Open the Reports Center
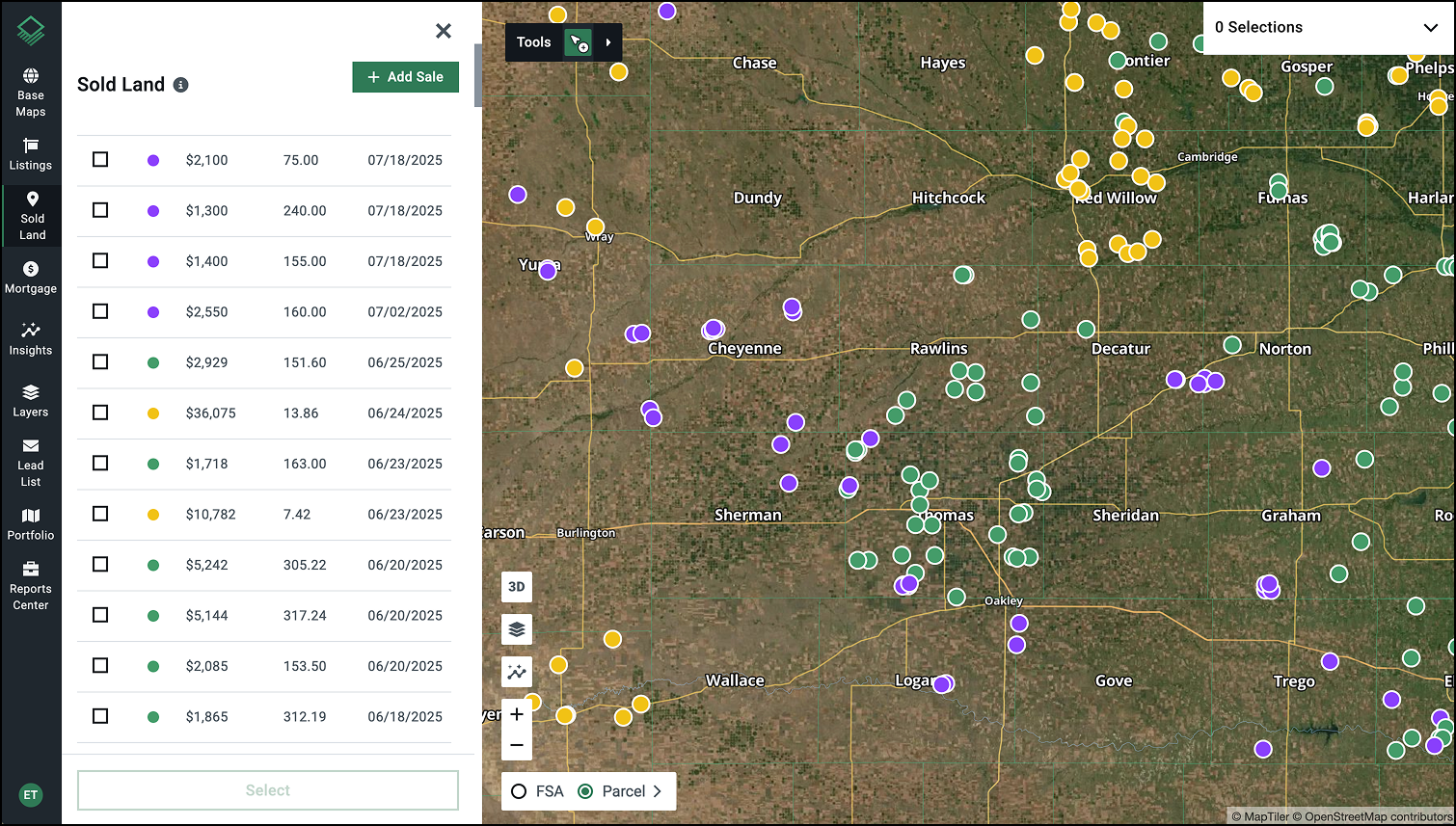The image size is (1456, 826). [x=31, y=586]
